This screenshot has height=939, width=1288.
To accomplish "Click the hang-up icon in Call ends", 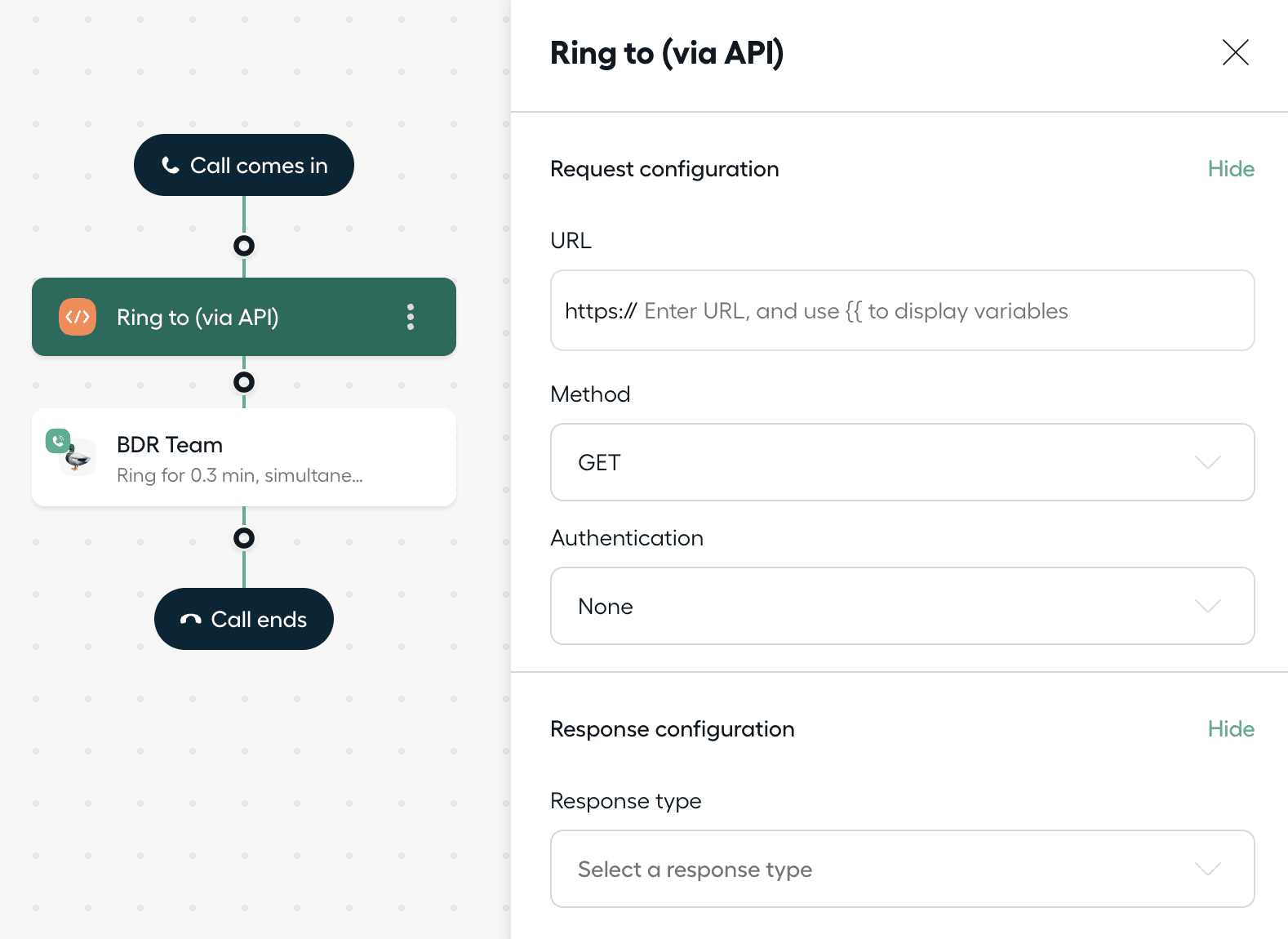I will 191,620.
